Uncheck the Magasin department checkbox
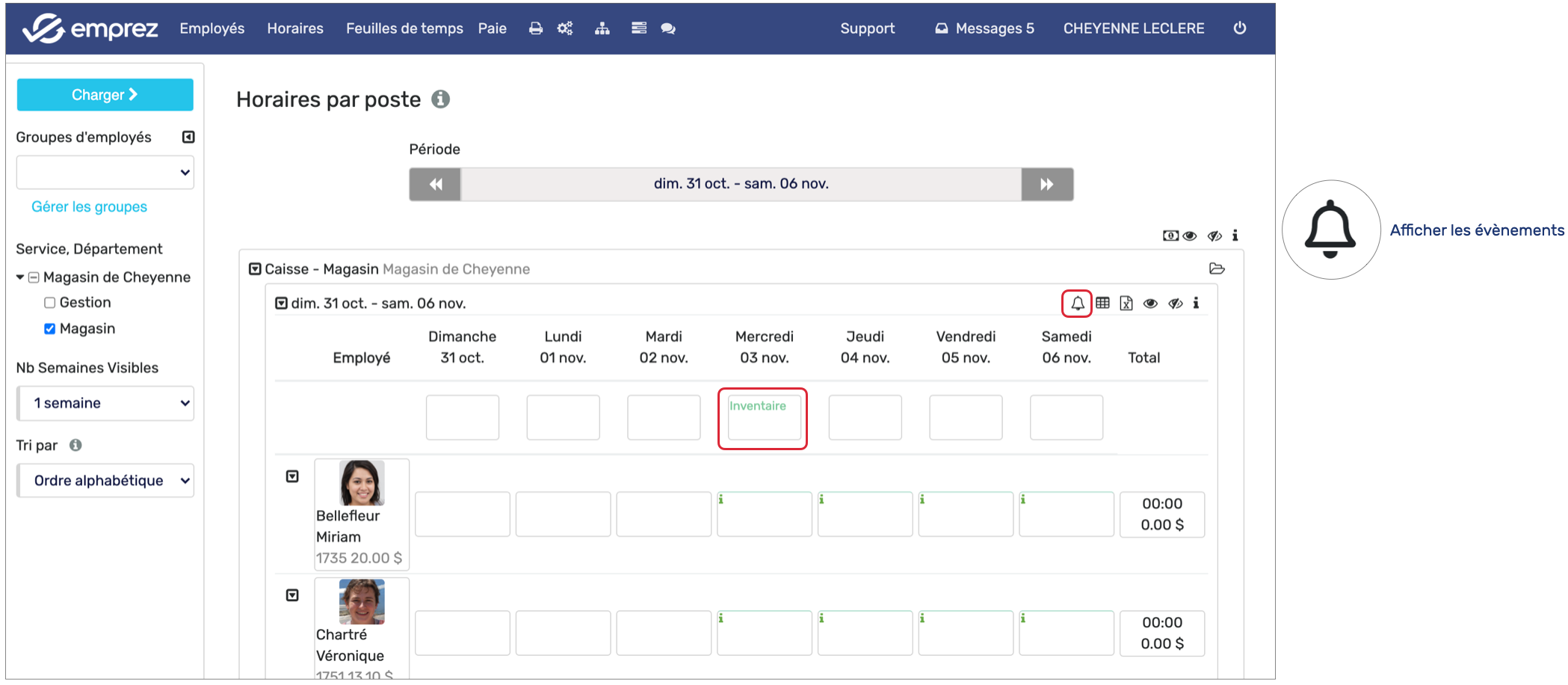This screenshot has height=685, width=1568. (50, 329)
